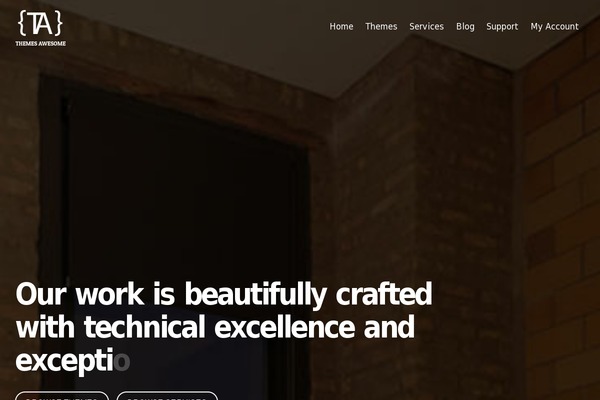Click the 'Our work is beautifully crafted' headline

(x=224, y=294)
